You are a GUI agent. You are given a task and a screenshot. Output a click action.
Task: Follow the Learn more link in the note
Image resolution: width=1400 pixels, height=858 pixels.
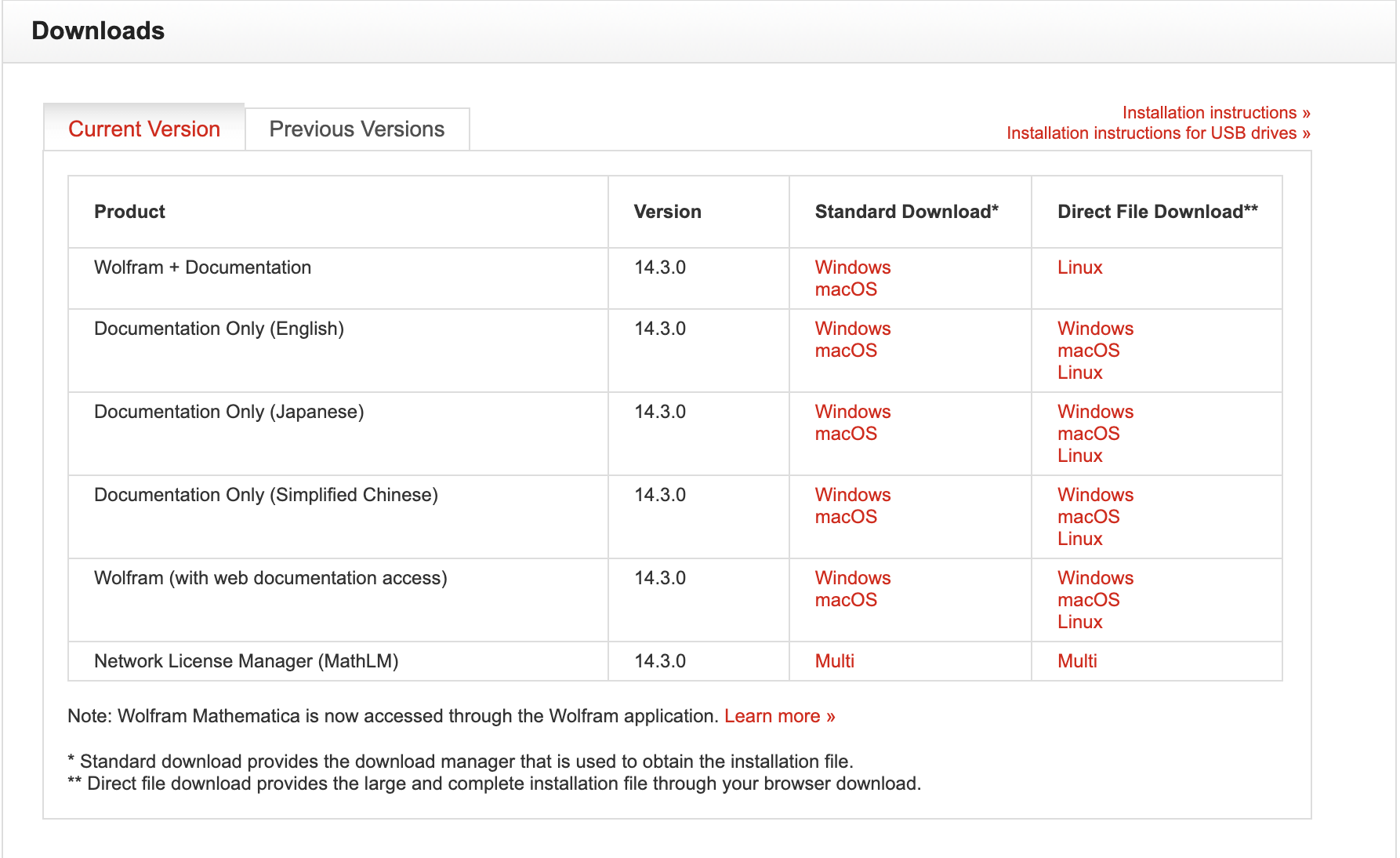point(779,716)
